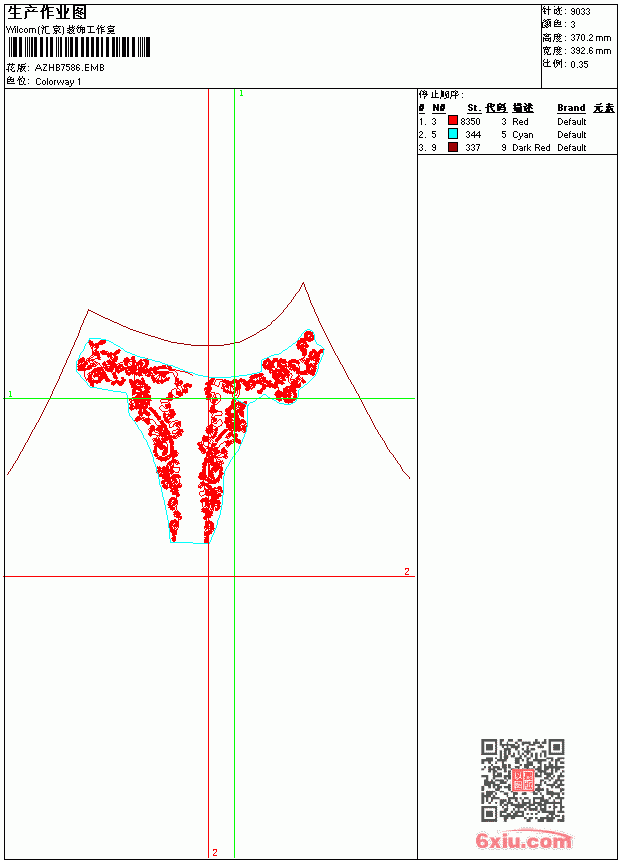Viewport: 620px width, 860px height.
Task: Click the Colorway 1 label
Action: (x=58, y=82)
